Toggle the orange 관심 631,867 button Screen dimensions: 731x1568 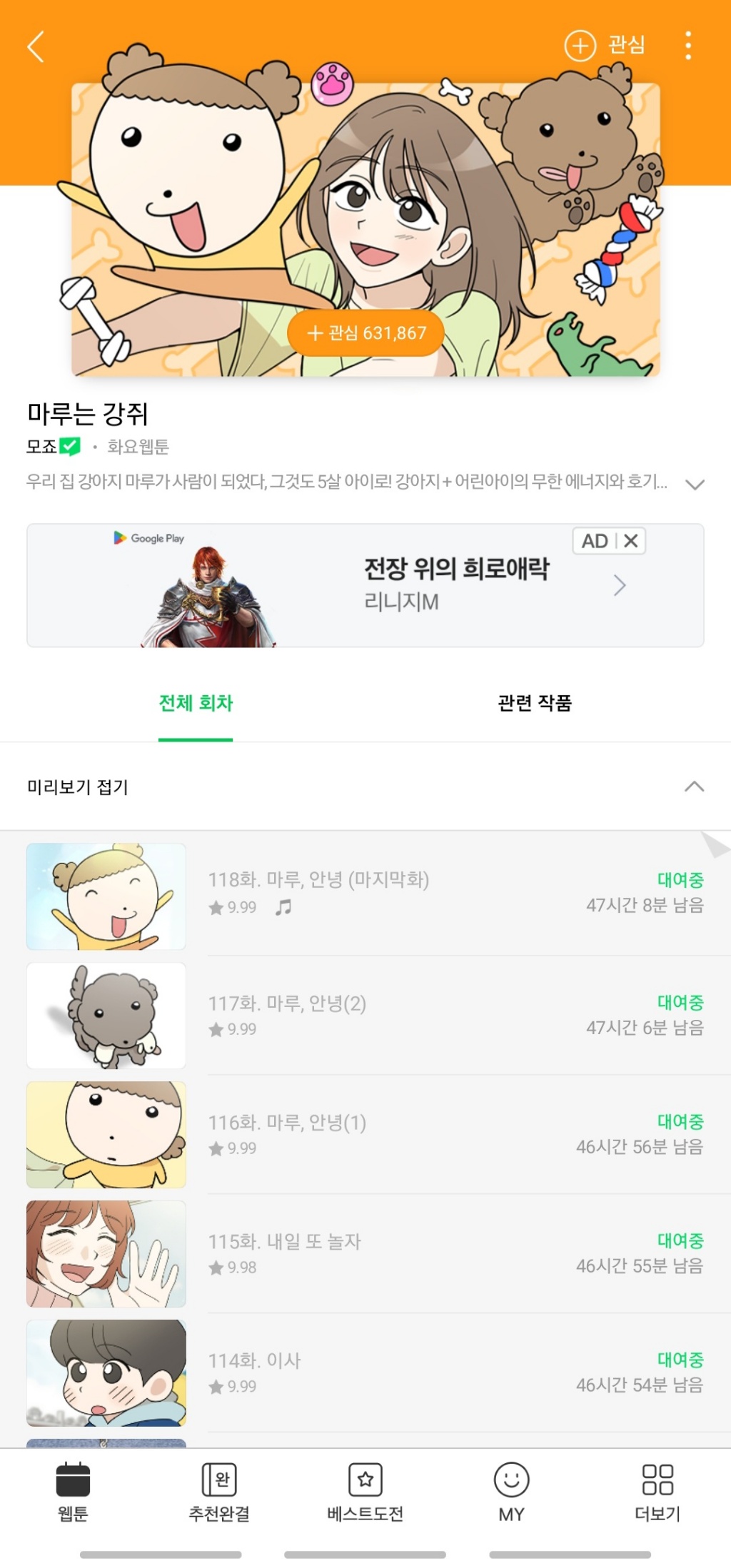(366, 333)
